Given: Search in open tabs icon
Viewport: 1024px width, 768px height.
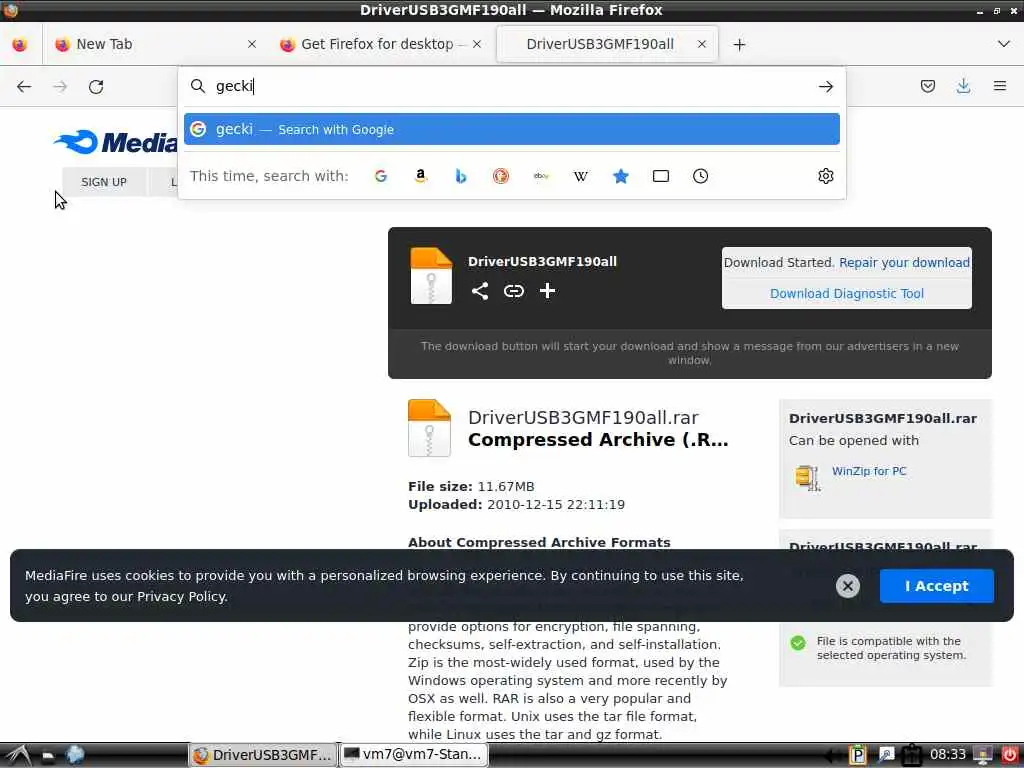Looking at the screenshot, I should tap(661, 176).
